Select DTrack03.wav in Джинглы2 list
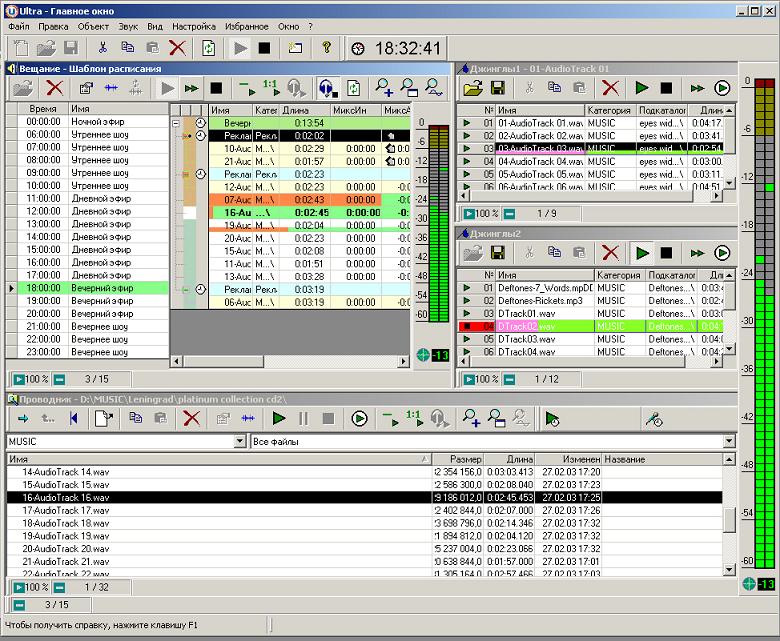 pyautogui.click(x=589, y=339)
